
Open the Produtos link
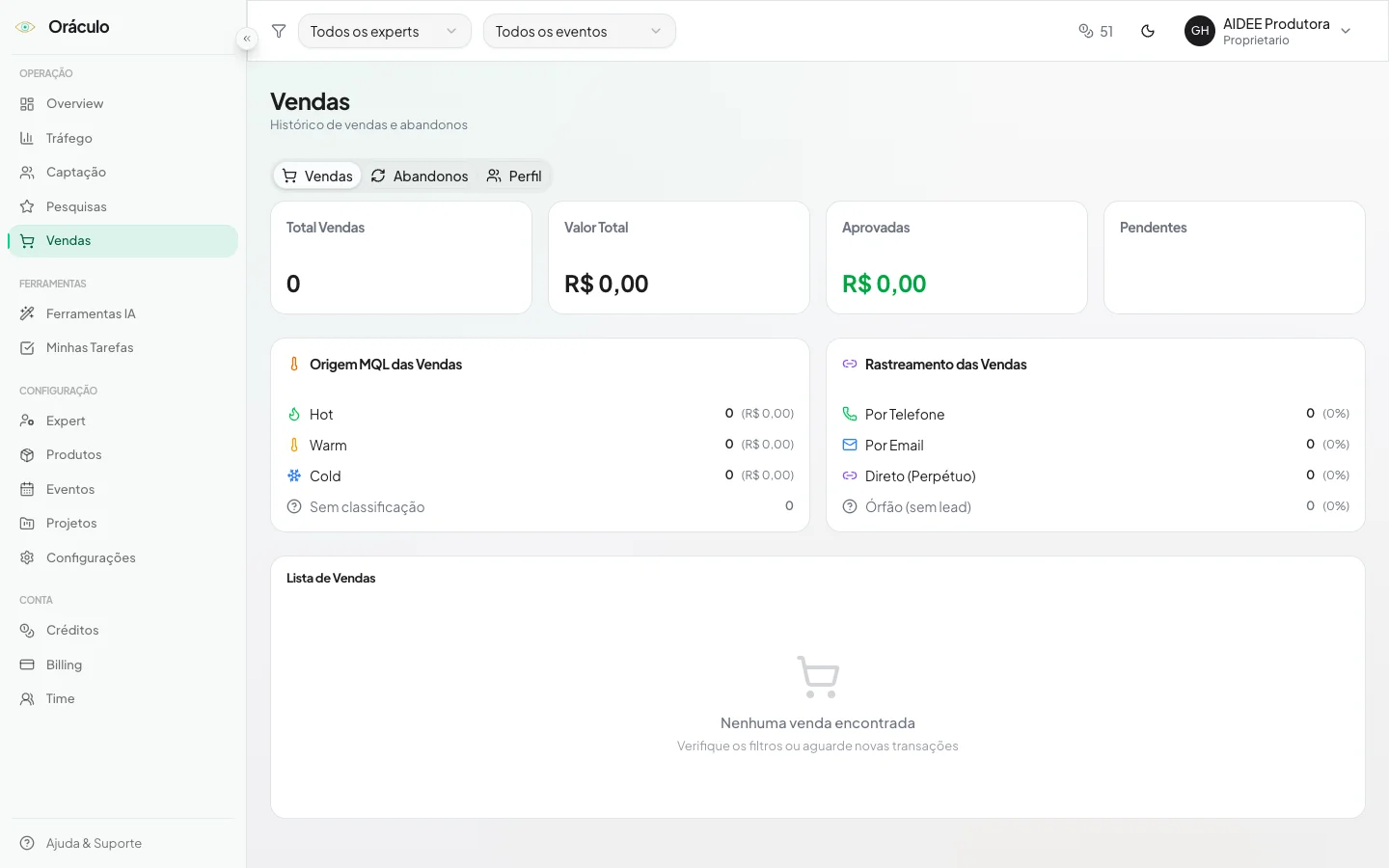point(123,455)
